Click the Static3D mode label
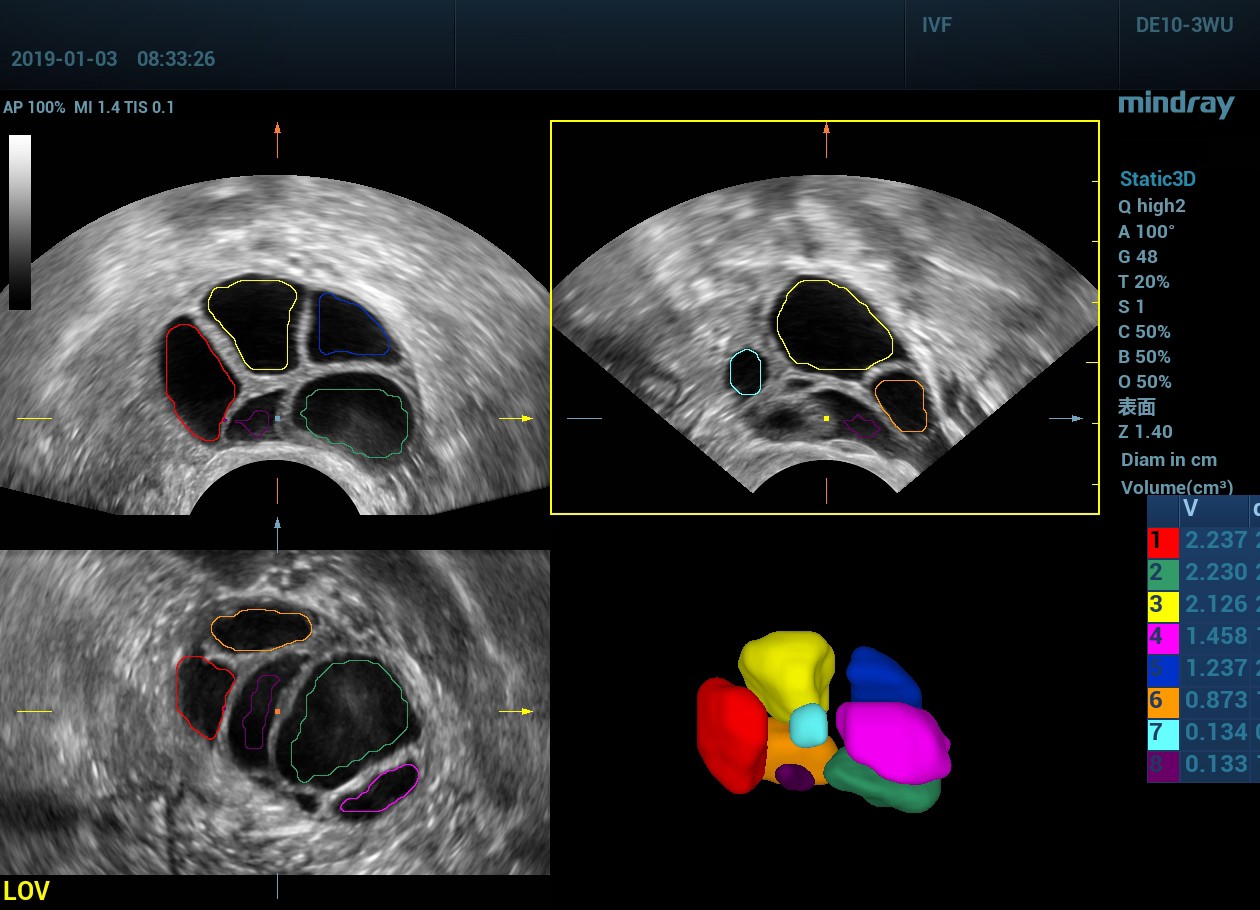 1157,180
